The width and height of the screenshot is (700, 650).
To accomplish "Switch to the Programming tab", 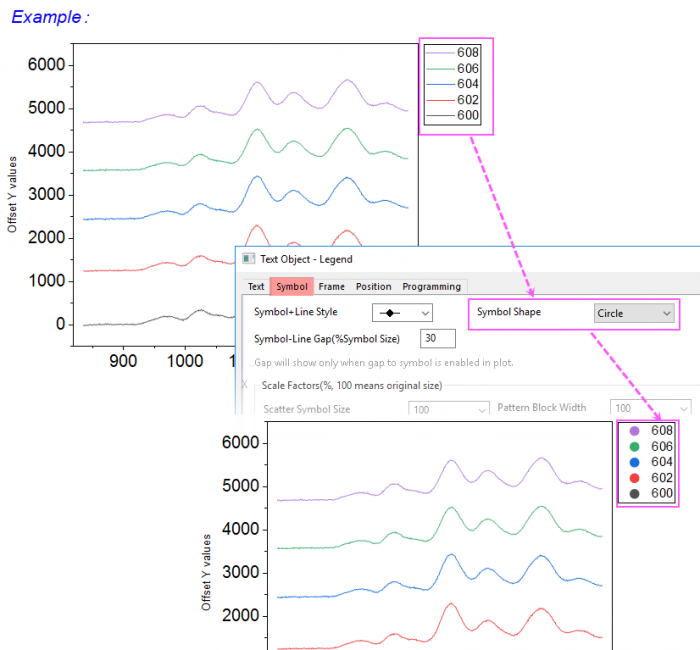I will click(432, 287).
